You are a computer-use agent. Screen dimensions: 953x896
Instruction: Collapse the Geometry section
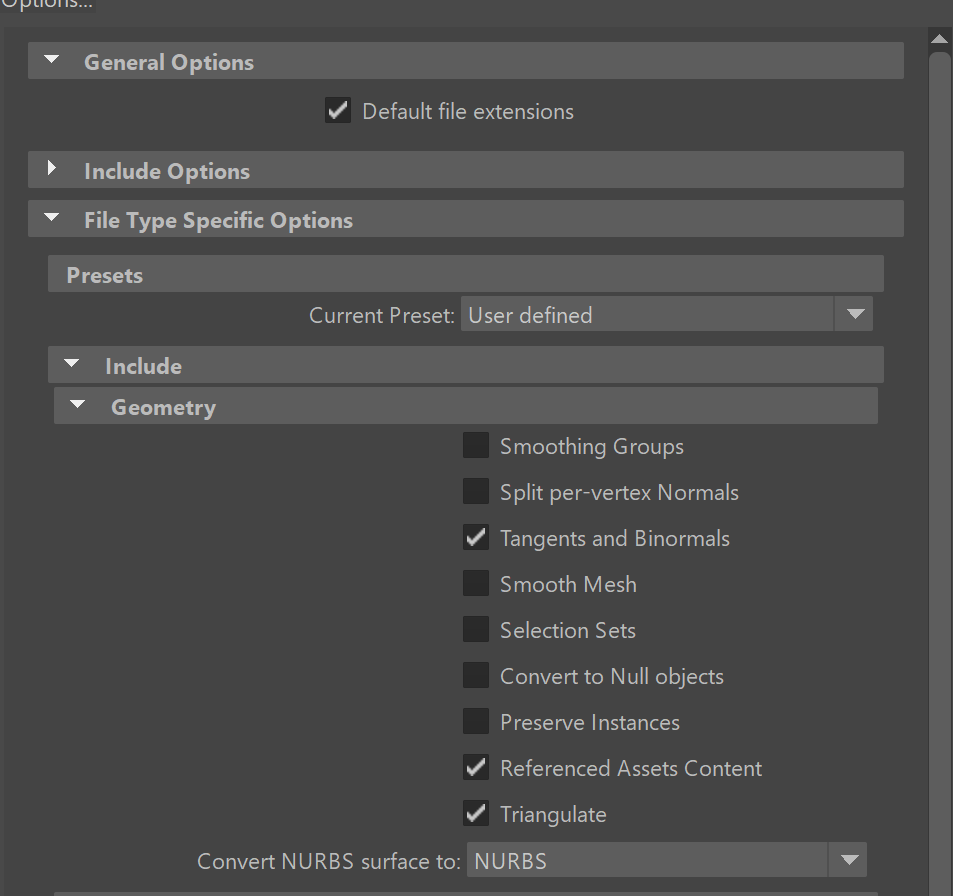pos(78,405)
